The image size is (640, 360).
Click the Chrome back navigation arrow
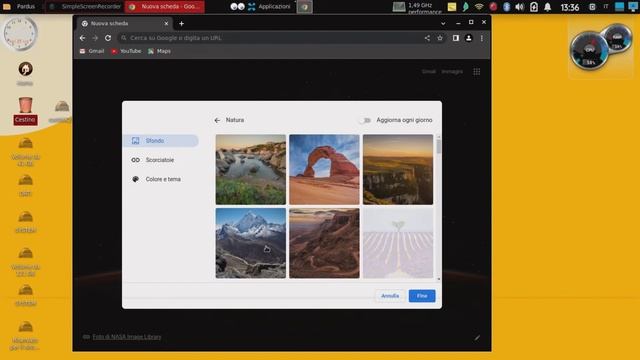click(x=83, y=38)
